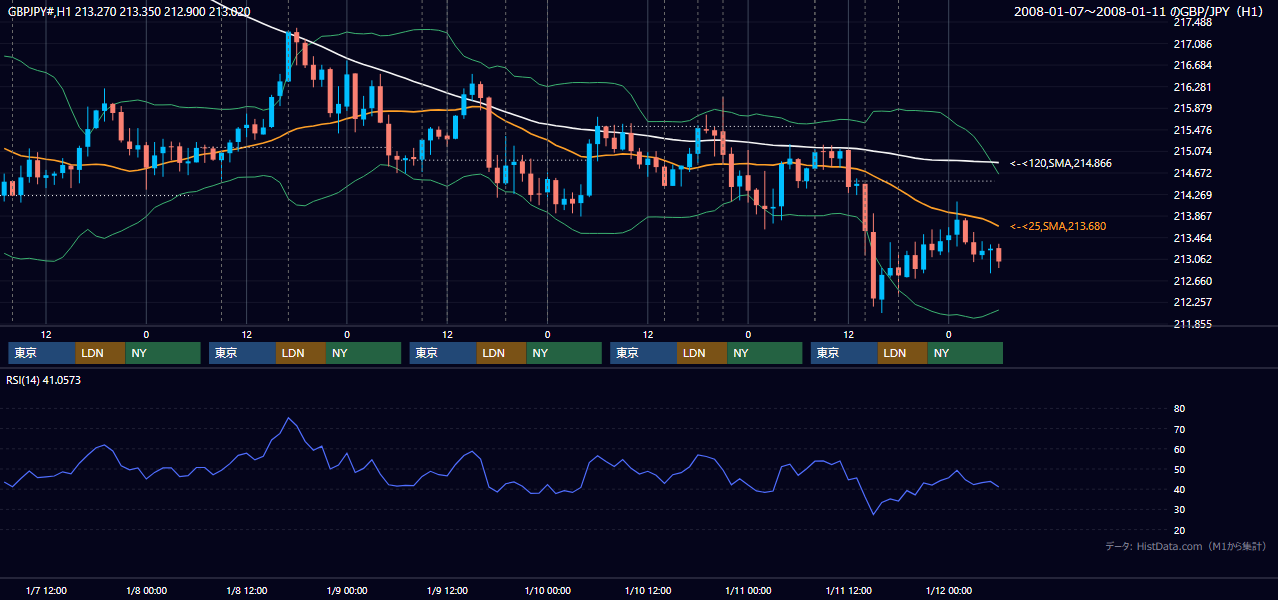Click the 1/9 00:00 time axis label

point(346,591)
